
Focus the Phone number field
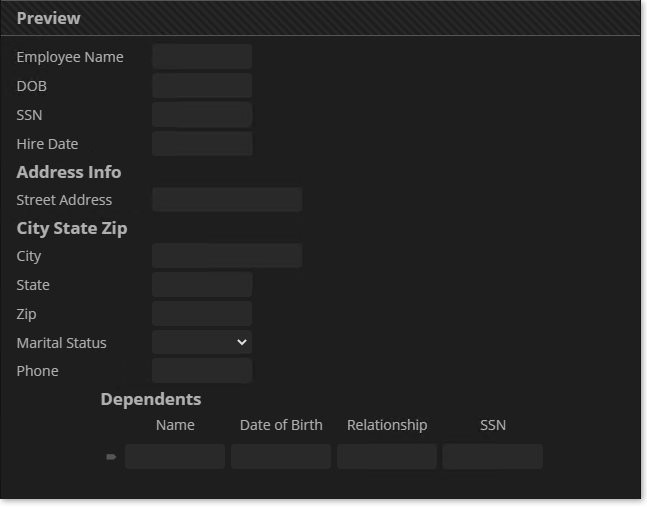pos(202,371)
